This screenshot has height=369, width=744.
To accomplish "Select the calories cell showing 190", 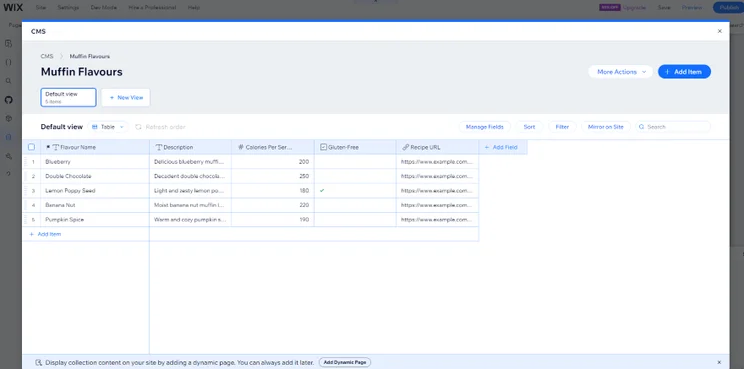I will 273,220.
